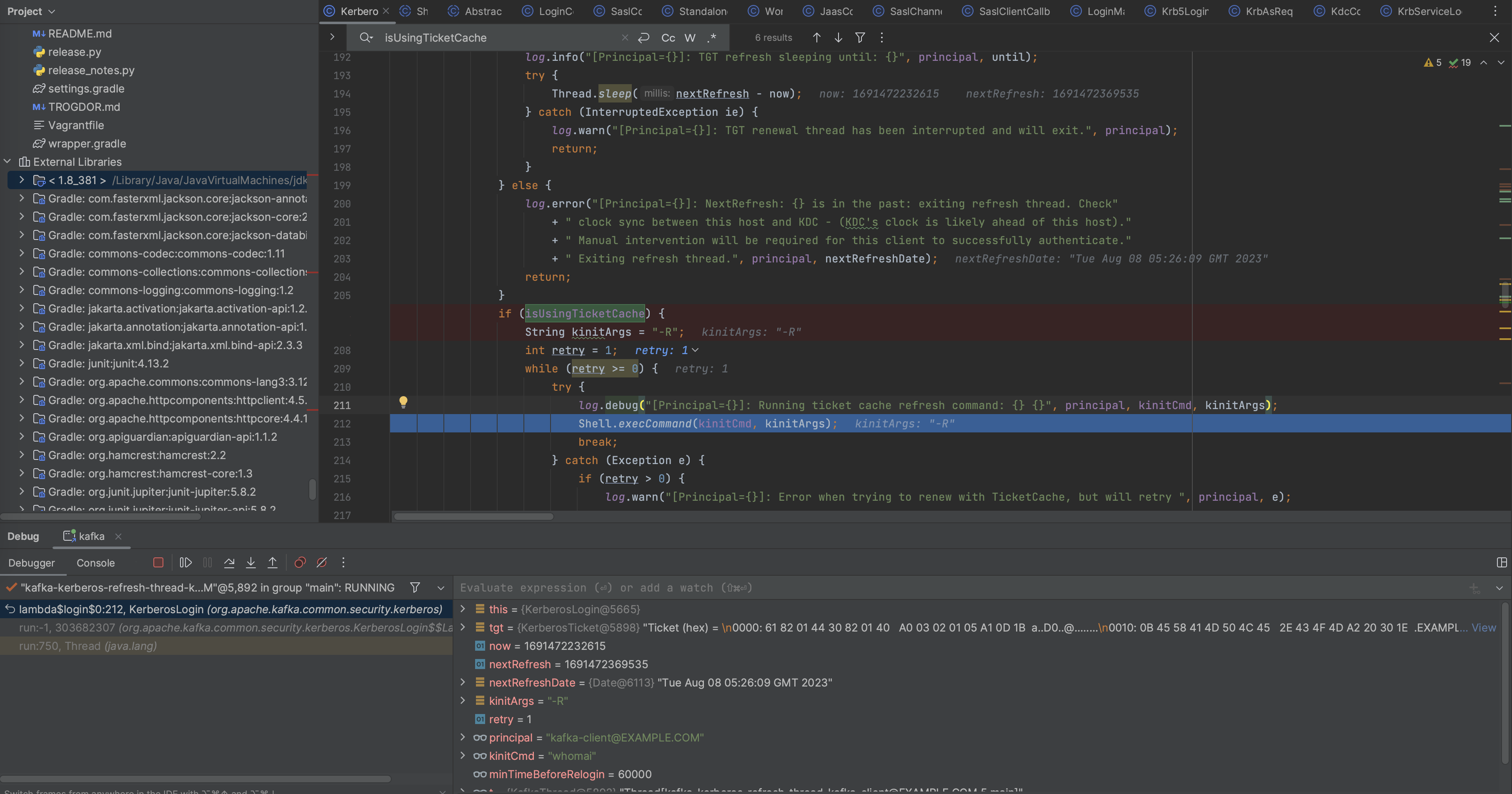1512x794 pixels.
Task: Open thread selector dropdown
Action: tap(441, 587)
